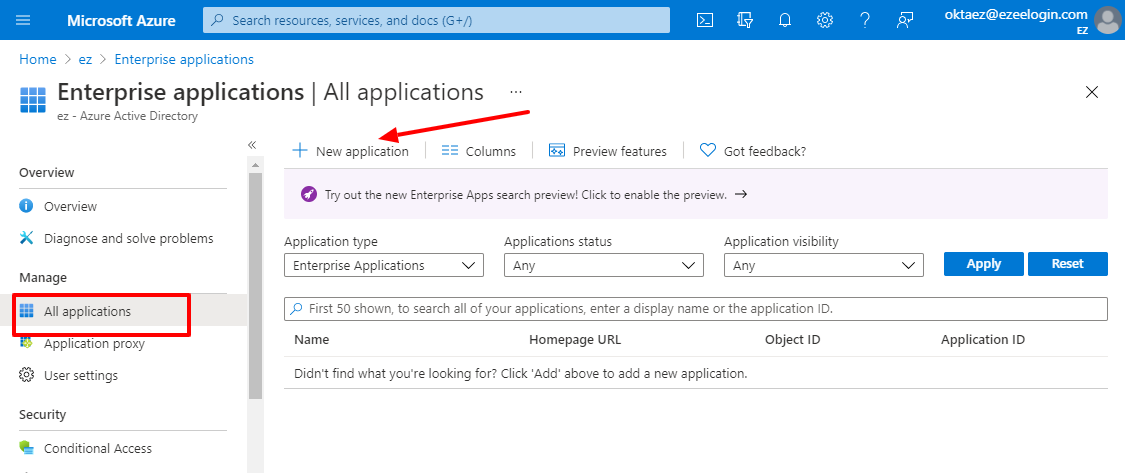Viewport: 1125px width, 473px height.
Task: Open the Application type dropdown
Action: tap(384, 265)
